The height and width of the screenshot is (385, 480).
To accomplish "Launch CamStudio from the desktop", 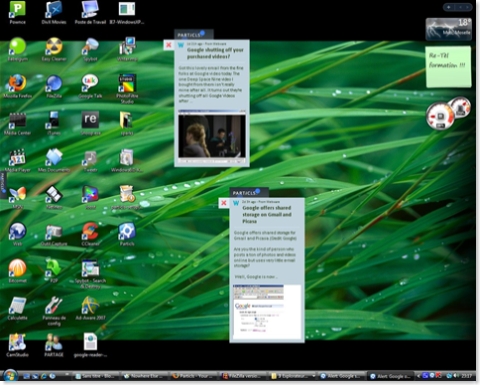I will pyautogui.click(x=17, y=345).
